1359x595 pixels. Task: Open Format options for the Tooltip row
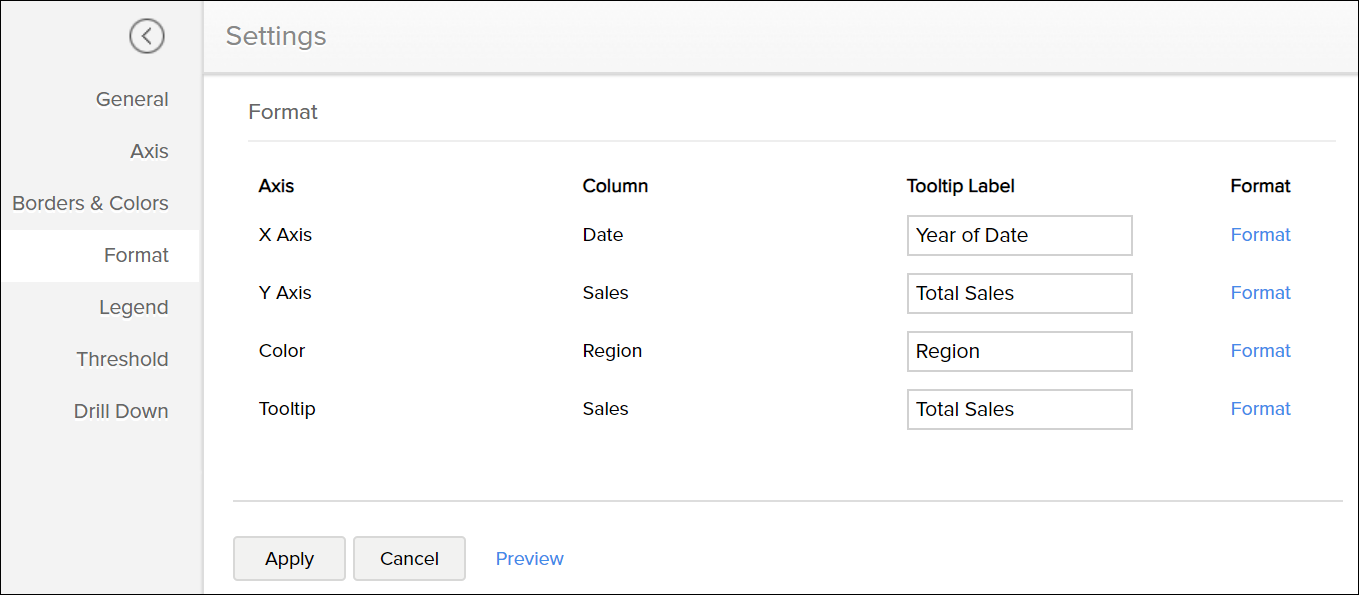1260,408
